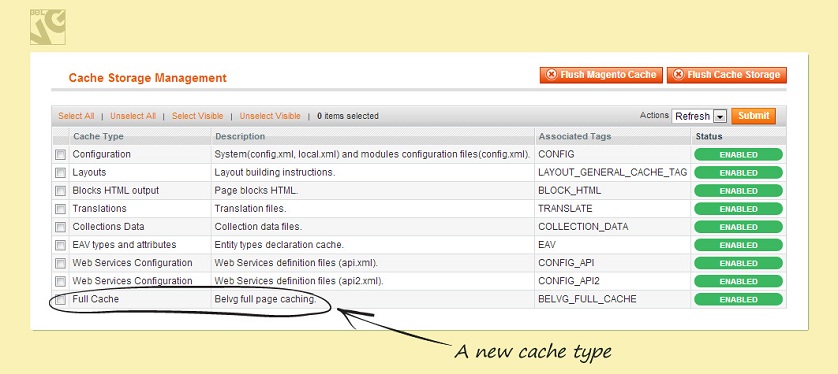This screenshot has height=374, width=838.
Task: Check the Full Cache checkbox
Action: 60,299
